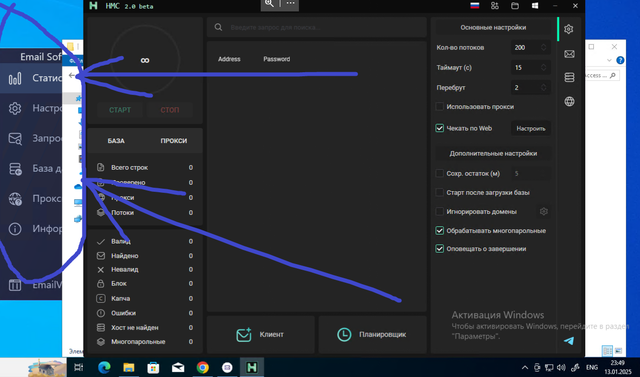This screenshot has width=640, height=377.
Task: Click the Хост не найден results row
Action: pyautogui.click(x=145, y=327)
